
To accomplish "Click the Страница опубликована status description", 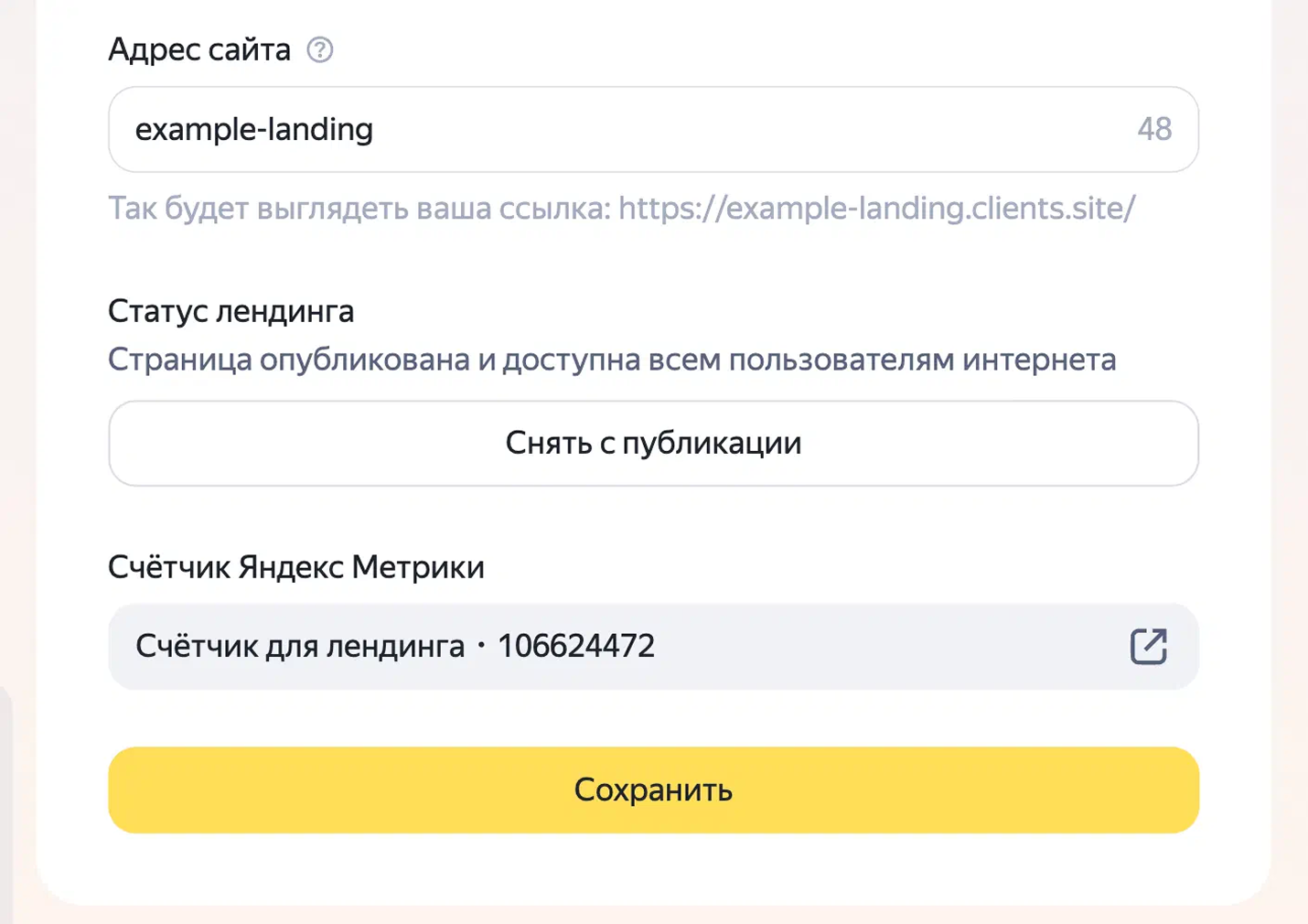I will pos(612,360).
